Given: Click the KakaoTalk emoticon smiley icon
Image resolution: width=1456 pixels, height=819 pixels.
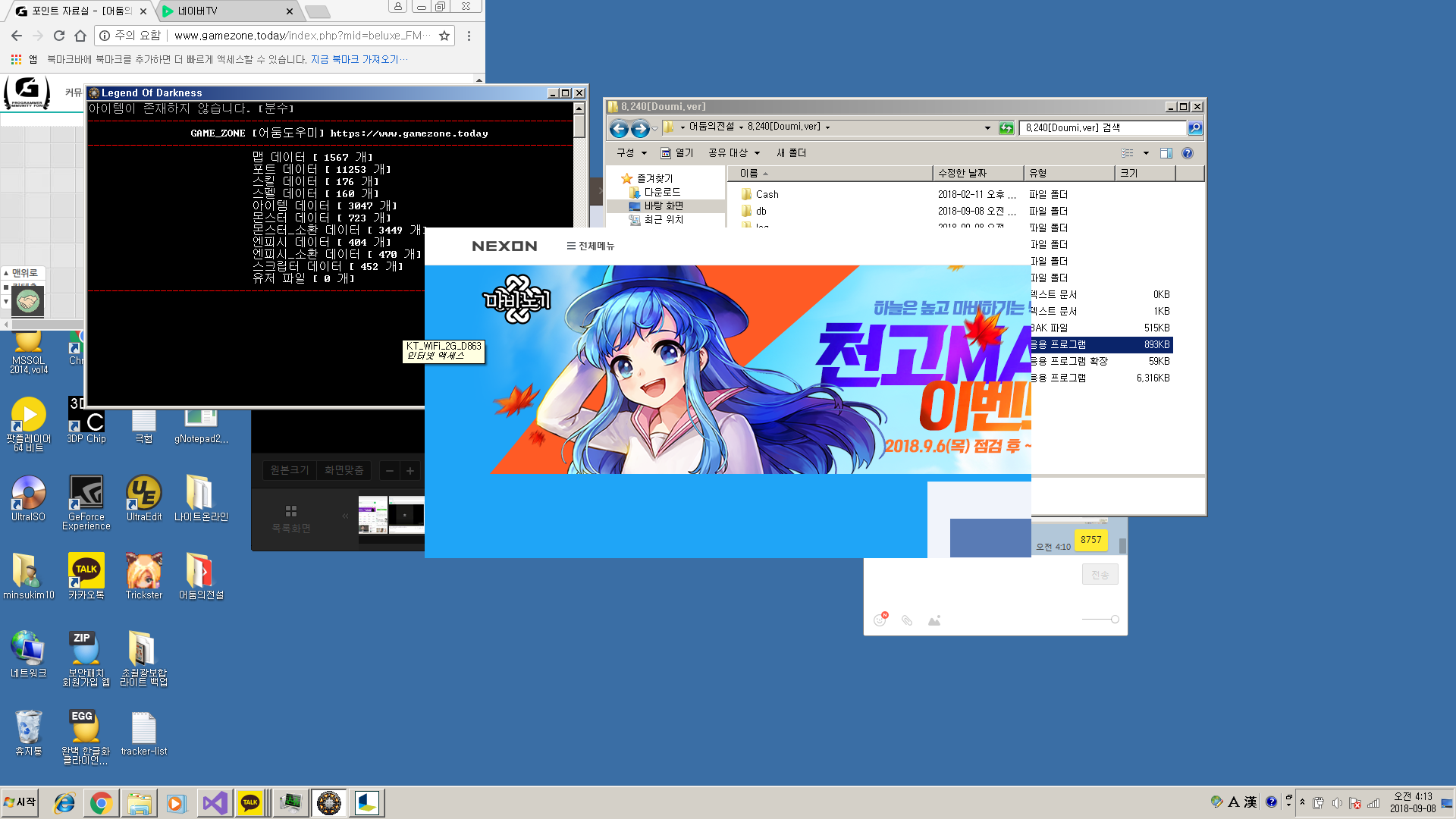Looking at the screenshot, I should point(880,620).
